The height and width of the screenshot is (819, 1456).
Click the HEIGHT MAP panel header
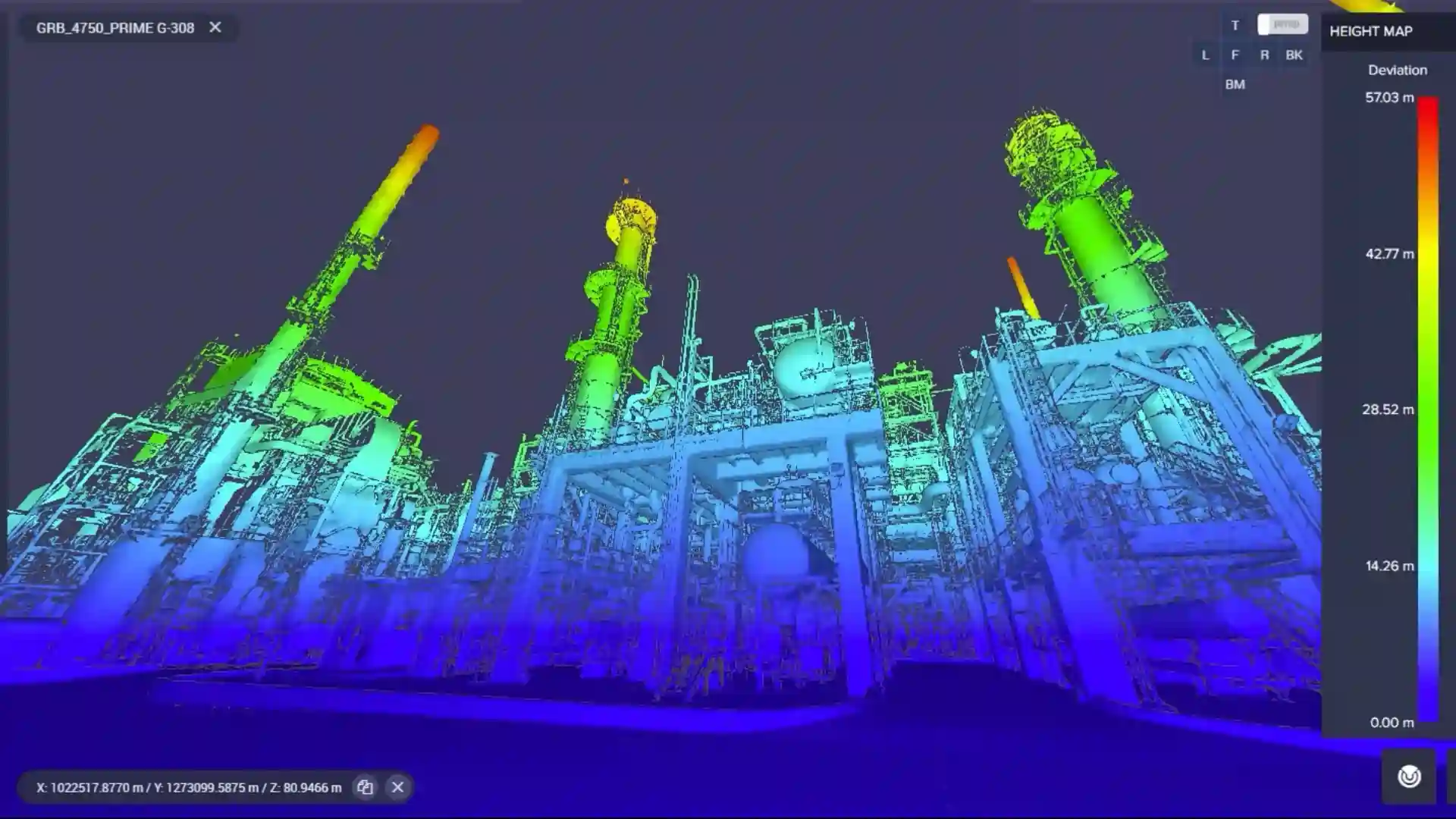pyautogui.click(x=1370, y=31)
